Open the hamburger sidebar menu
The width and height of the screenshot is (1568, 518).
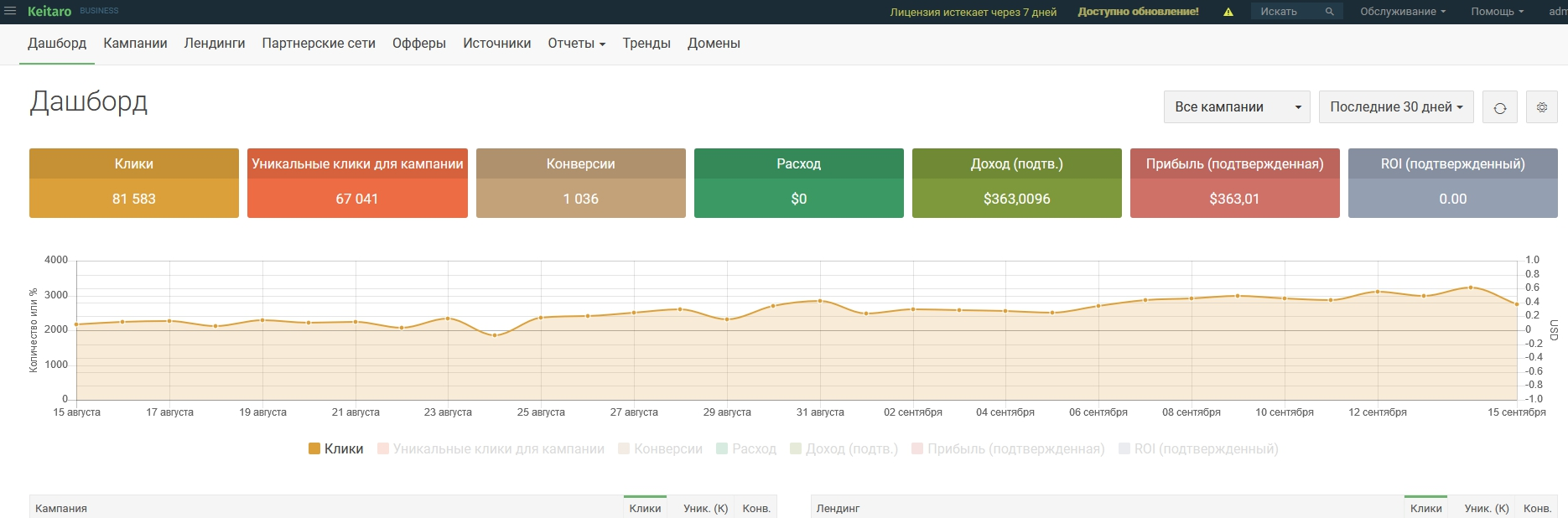pyautogui.click(x=10, y=11)
